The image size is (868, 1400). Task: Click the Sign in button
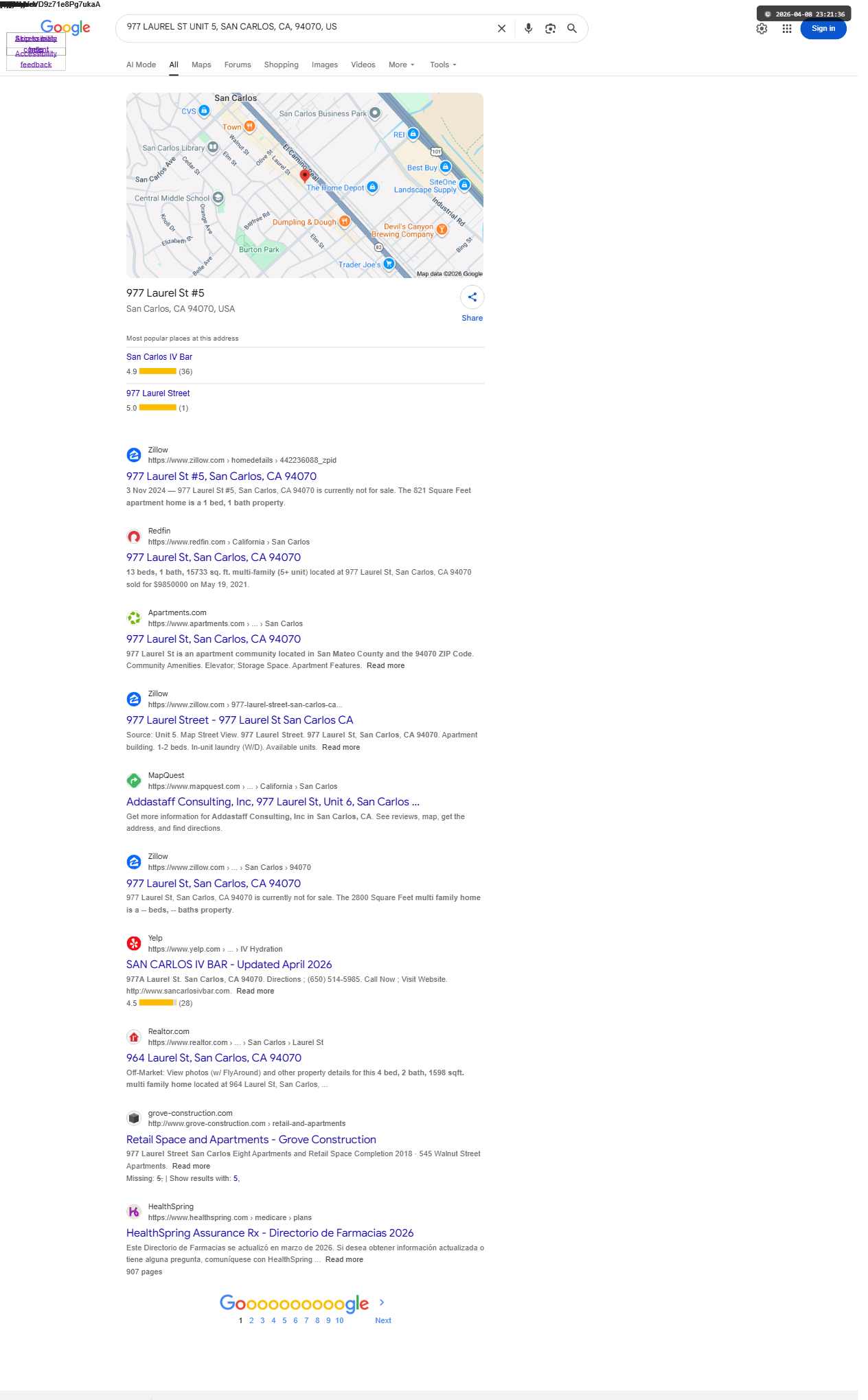[823, 29]
